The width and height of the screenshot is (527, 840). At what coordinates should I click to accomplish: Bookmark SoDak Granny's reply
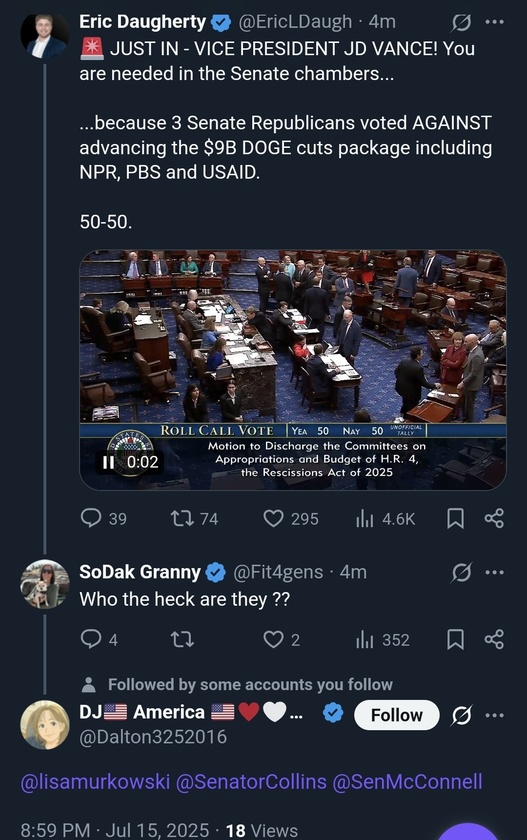pos(455,639)
